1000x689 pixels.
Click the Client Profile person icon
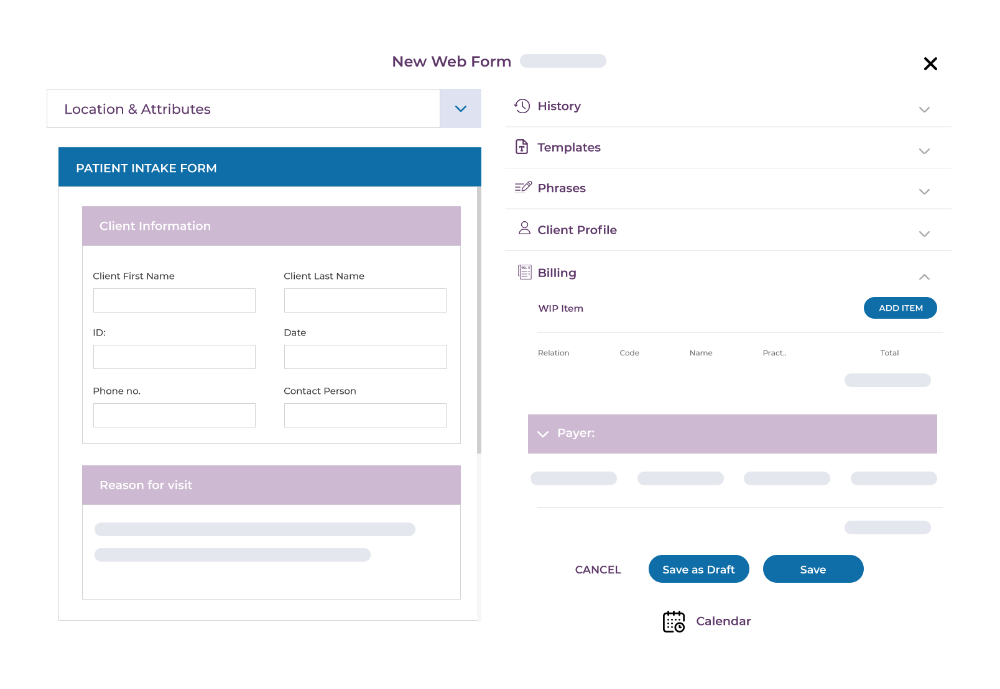click(x=524, y=229)
